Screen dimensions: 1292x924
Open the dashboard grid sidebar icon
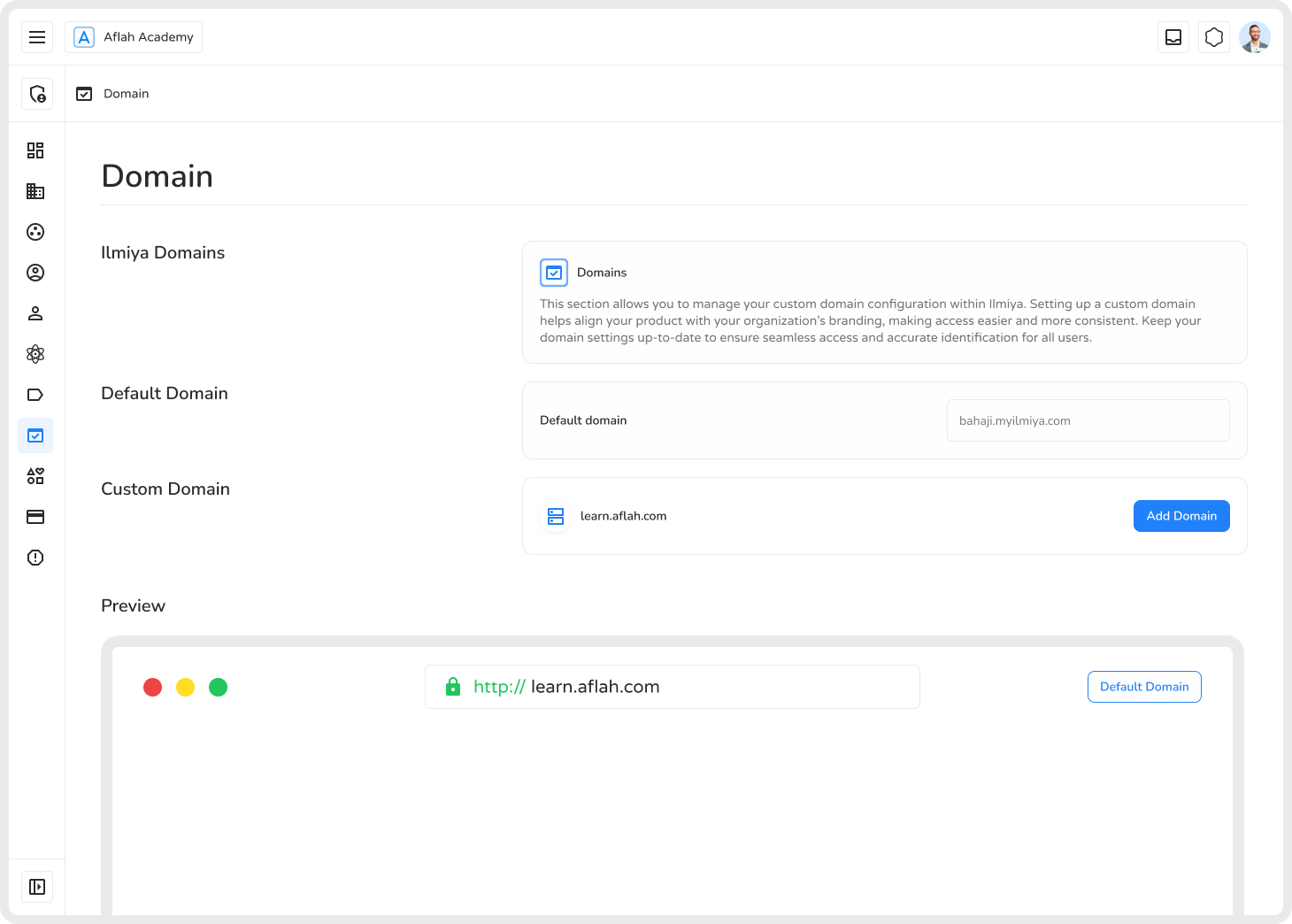point(35,150)
